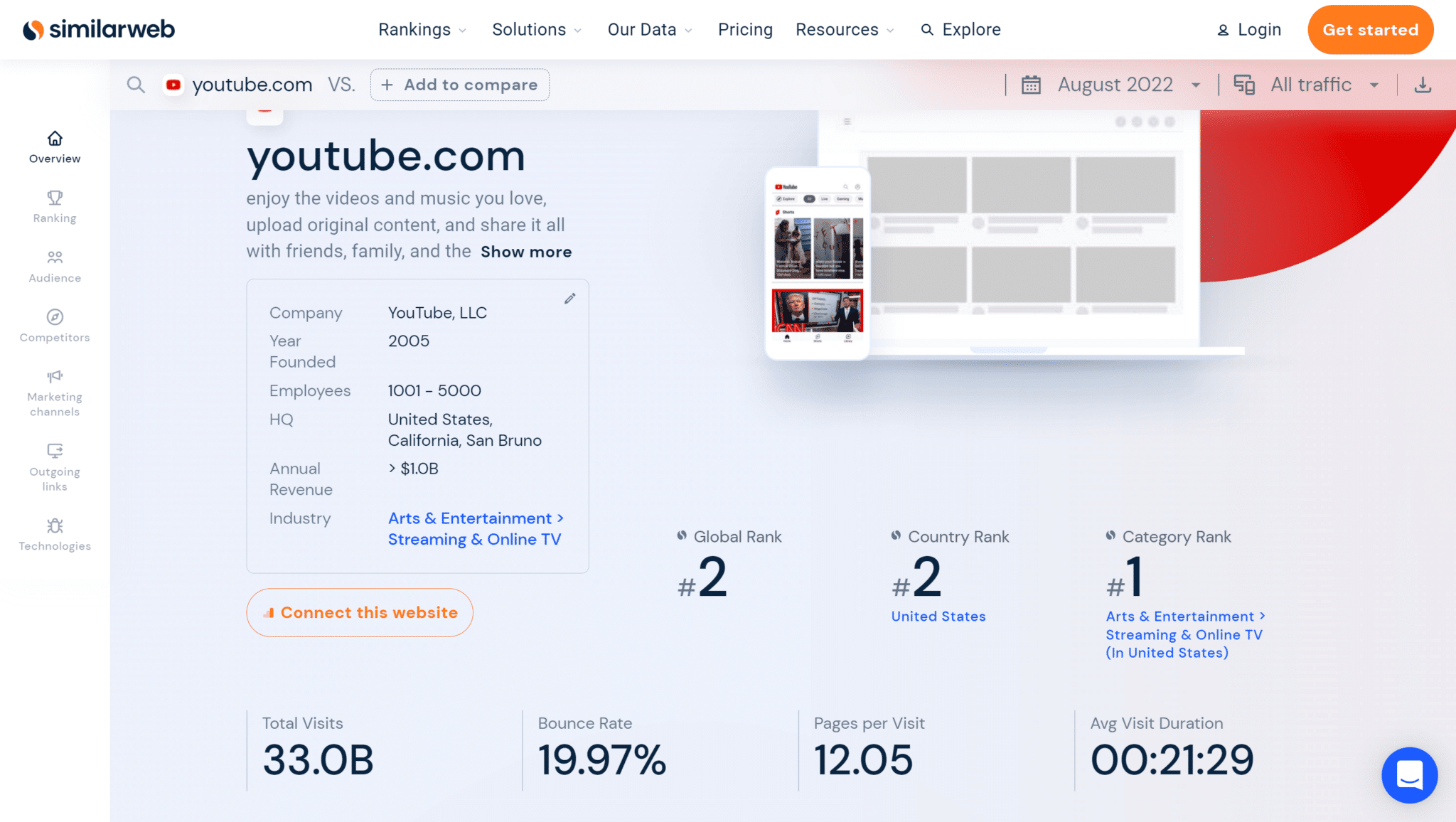Click the Global Rank #2 number

tap(702, 577)
